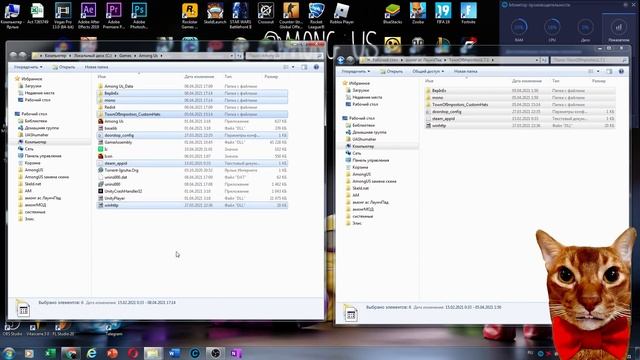Select UnityPlayer file in Among Us window
Image resolution: width=640 pixels, height=360 pixels.
192,198
